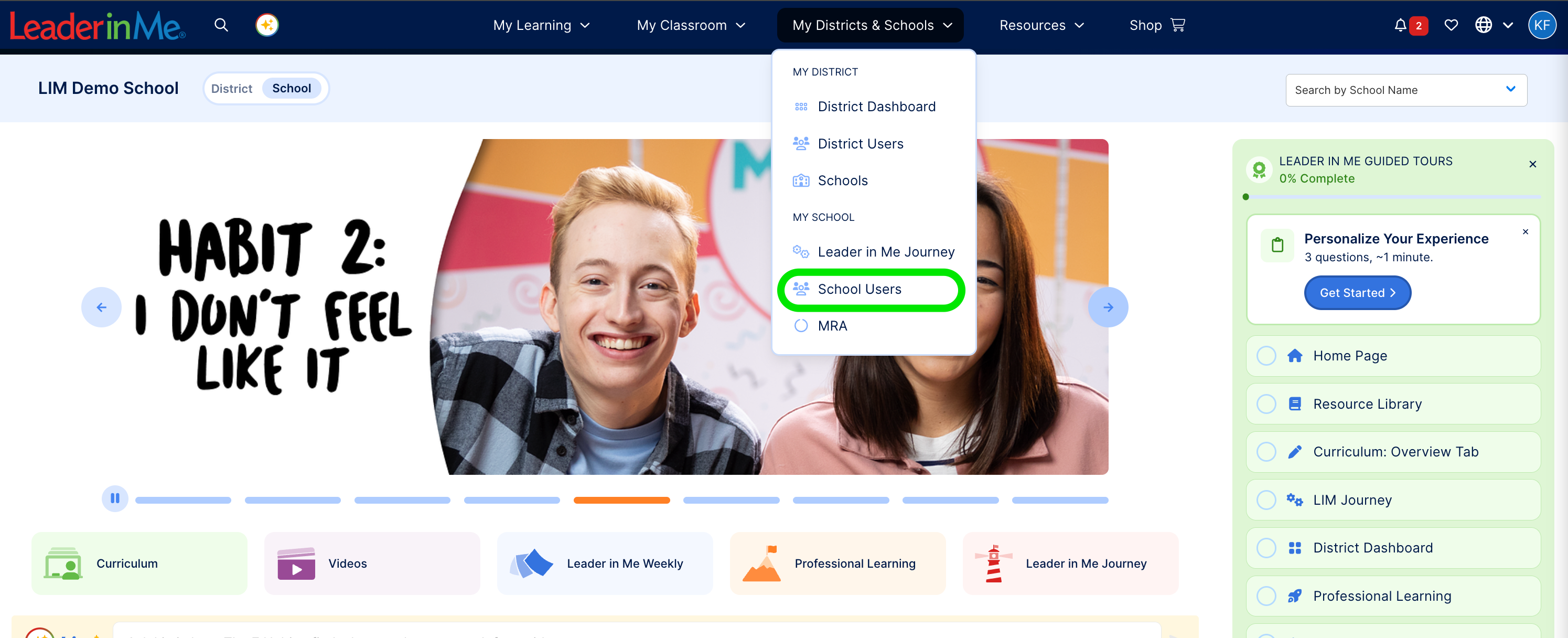Click the search magnifier icon
1568x638 pixels.
click(x=221, y=25)
